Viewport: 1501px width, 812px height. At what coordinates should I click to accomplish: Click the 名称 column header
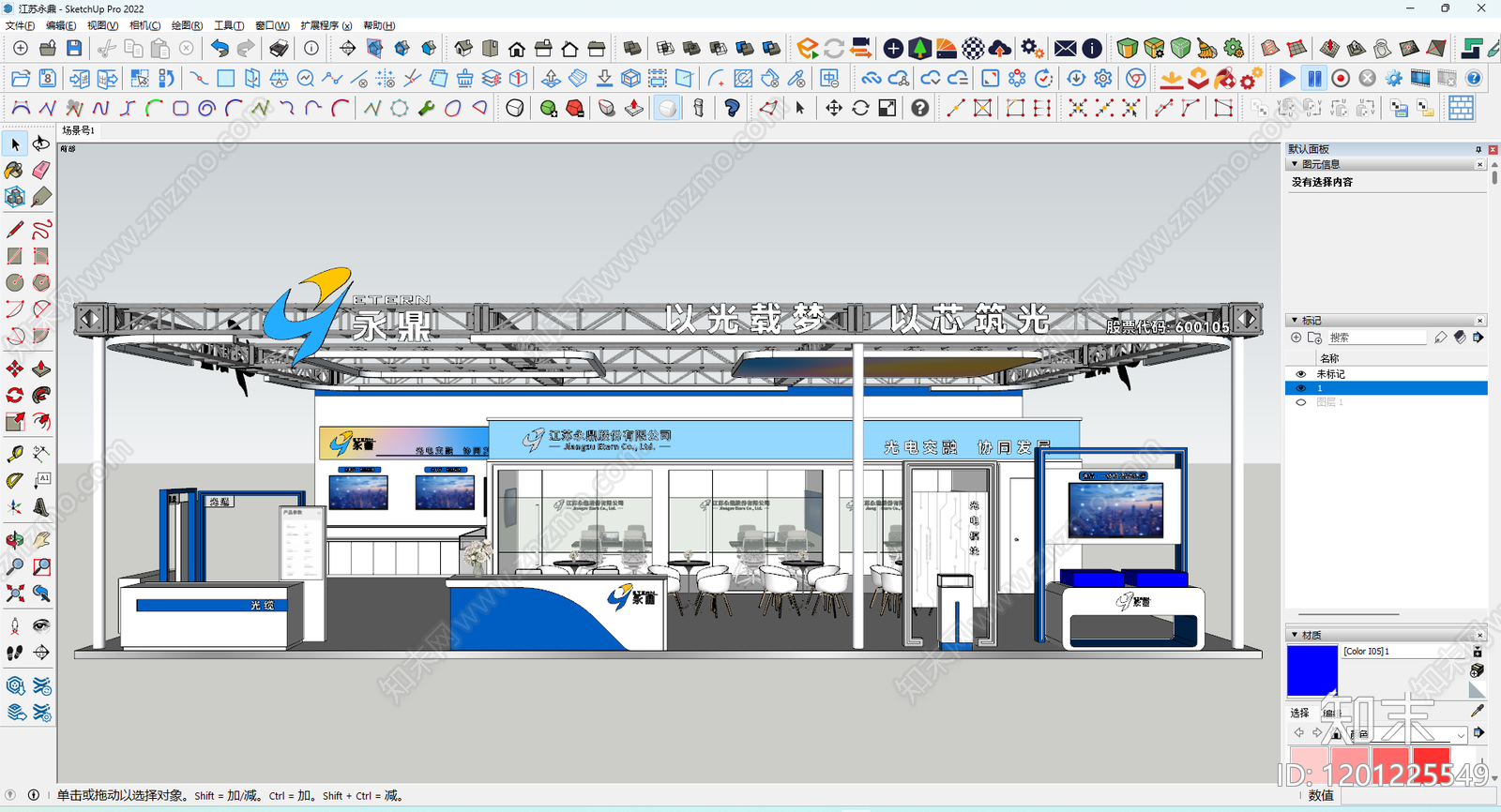tap(1329, 358)
